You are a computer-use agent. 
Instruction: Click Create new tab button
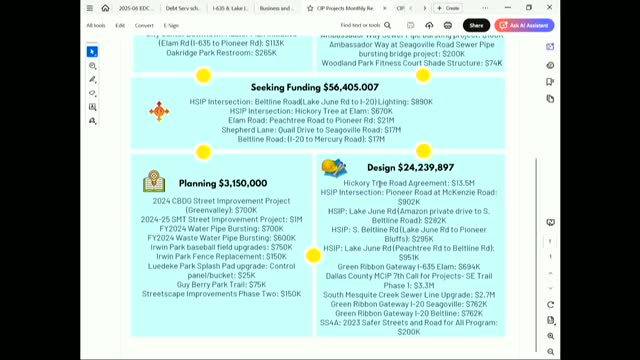click(x=448, y=8)
